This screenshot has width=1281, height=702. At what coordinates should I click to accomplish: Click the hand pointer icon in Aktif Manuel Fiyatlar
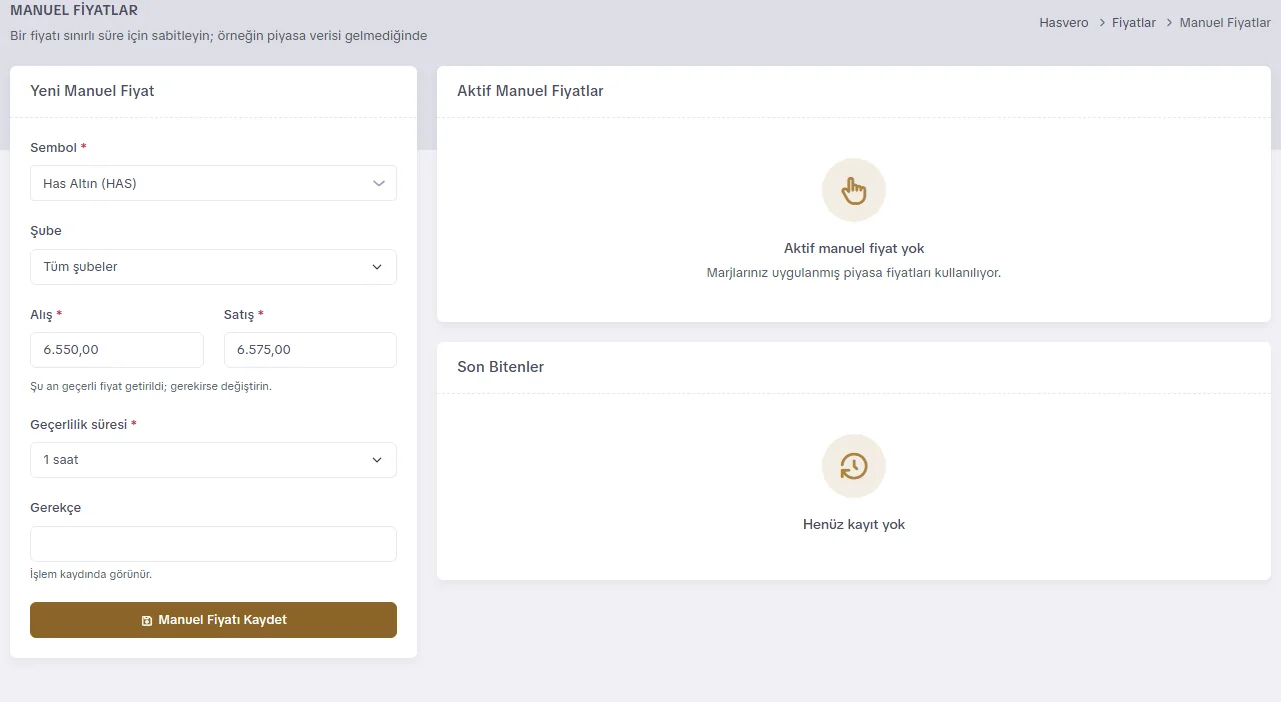[x=853, y=190]
